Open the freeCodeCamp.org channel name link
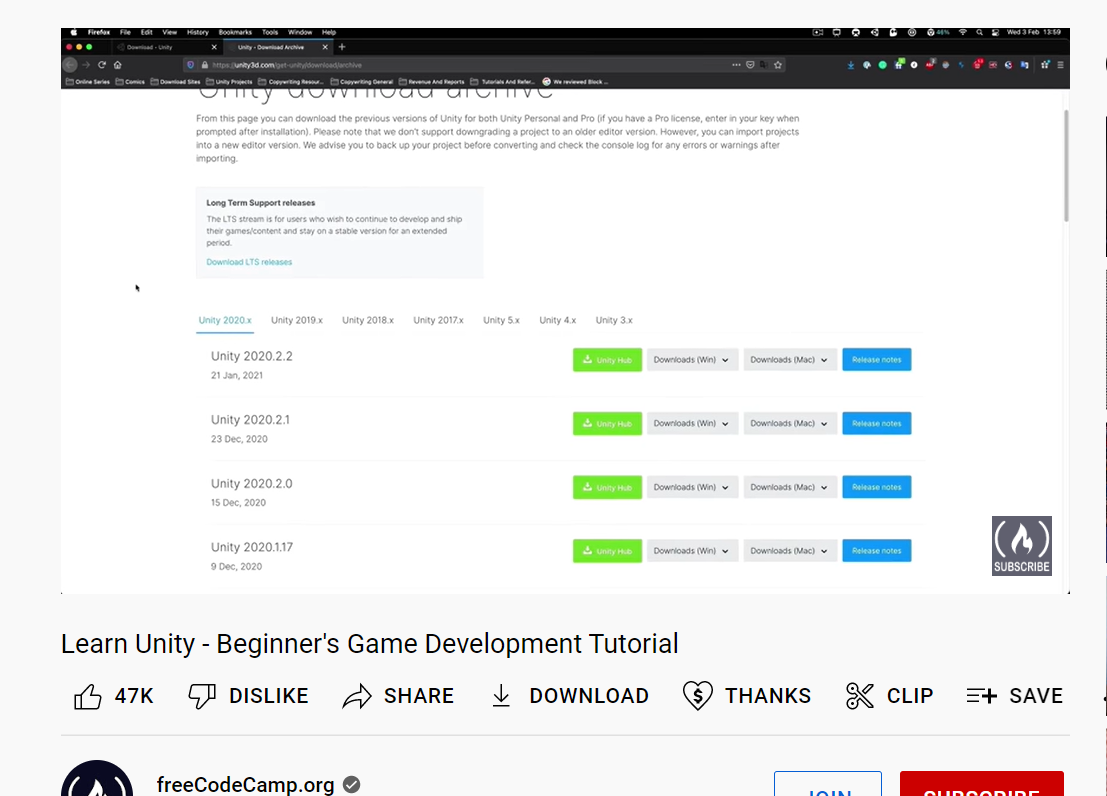Viewport: 1107px width, 796px height. (246, 784)
